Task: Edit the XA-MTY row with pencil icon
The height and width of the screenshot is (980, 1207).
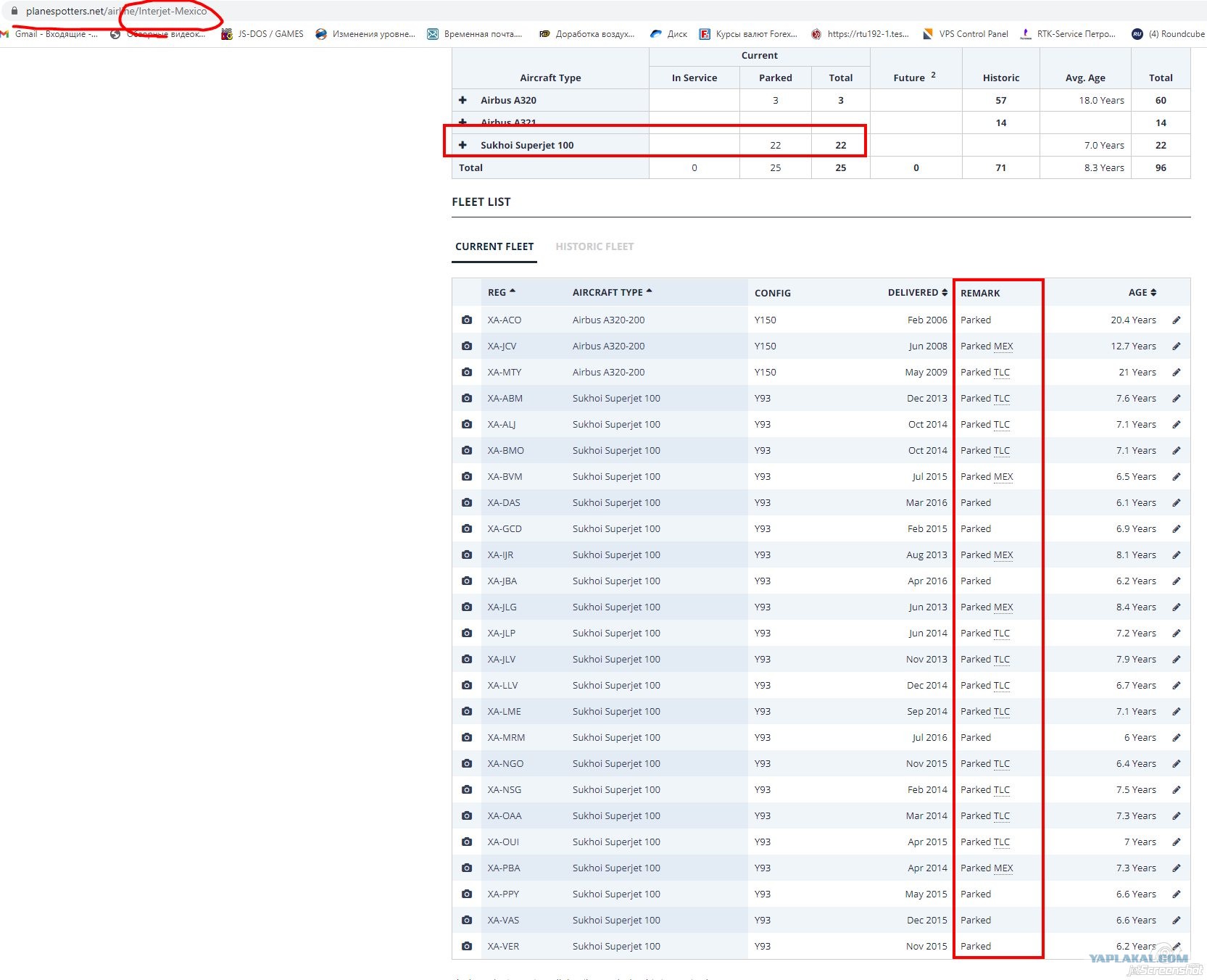Action: click(x=1177, y=372)
